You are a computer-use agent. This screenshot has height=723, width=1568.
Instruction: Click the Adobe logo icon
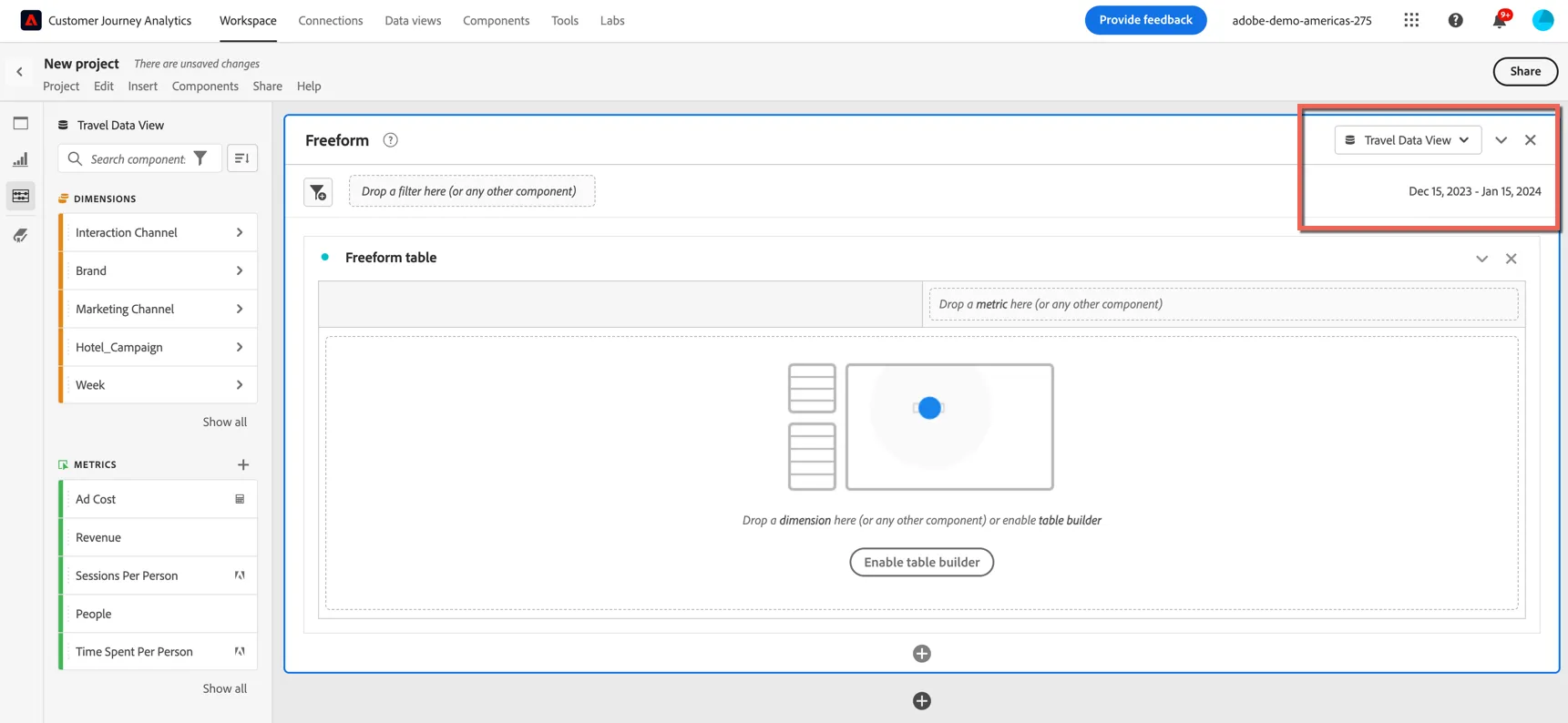pyautogui.click(x=31, y=20)
